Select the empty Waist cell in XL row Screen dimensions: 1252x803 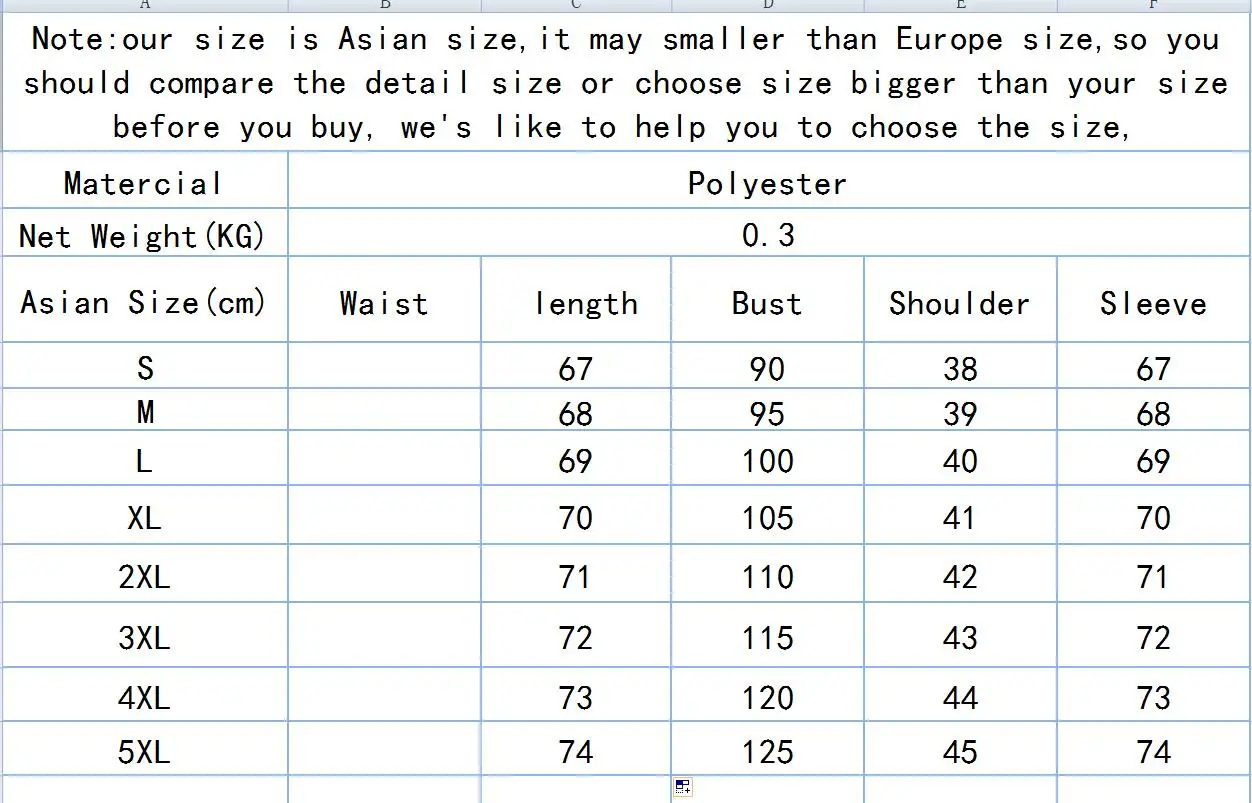(x=384, y=517)
